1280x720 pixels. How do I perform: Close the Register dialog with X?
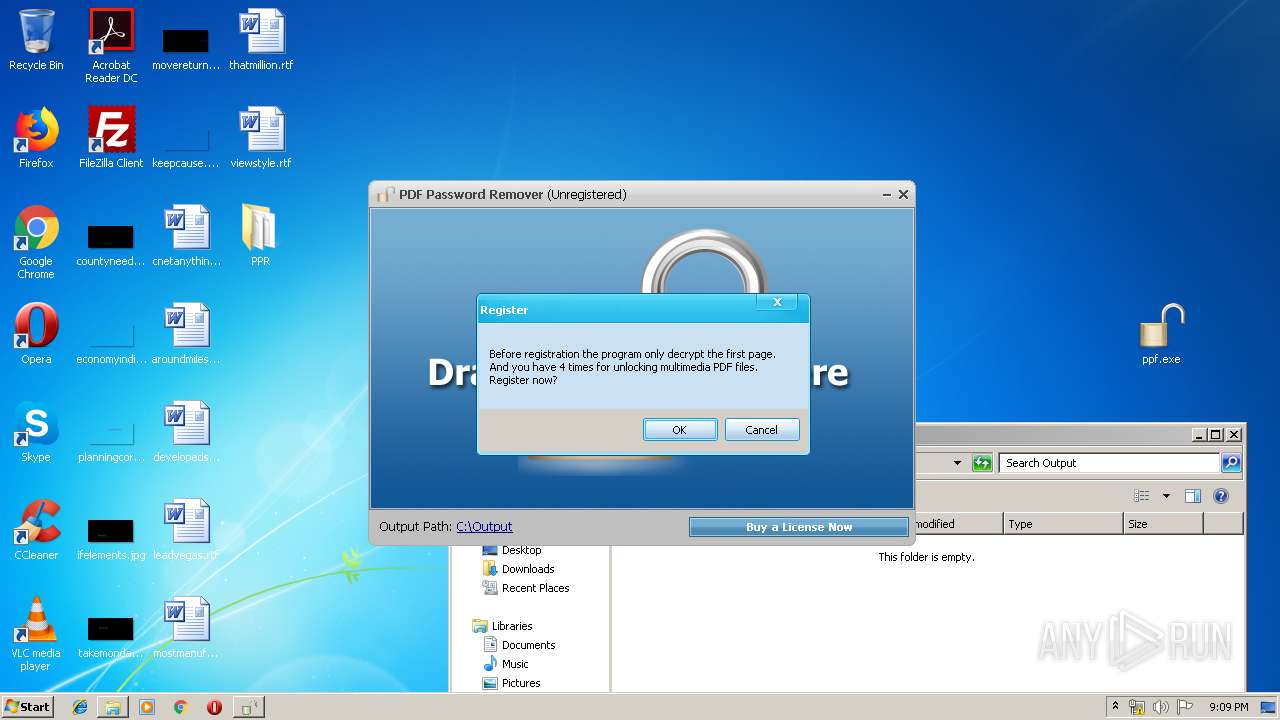(x=777, y=302)
